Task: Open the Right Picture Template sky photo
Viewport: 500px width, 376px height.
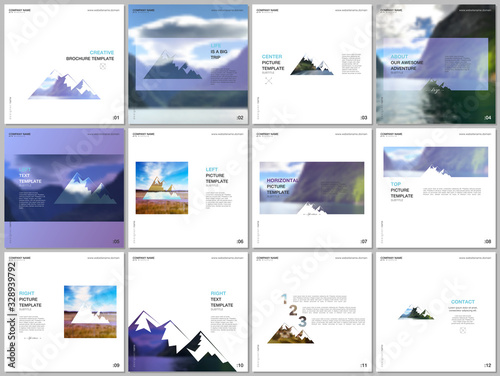Action: tap(90, 312)
